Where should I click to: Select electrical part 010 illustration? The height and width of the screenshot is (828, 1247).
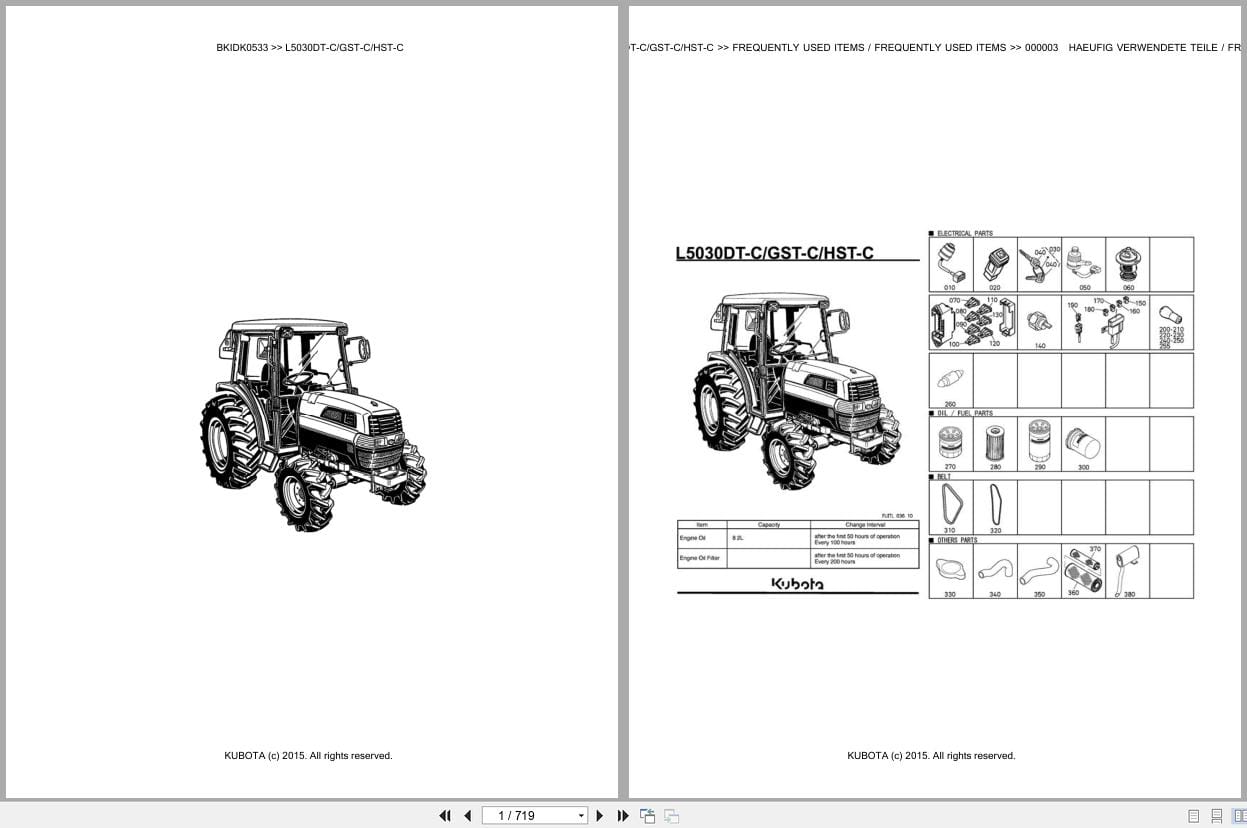click(x=950, y=262)
